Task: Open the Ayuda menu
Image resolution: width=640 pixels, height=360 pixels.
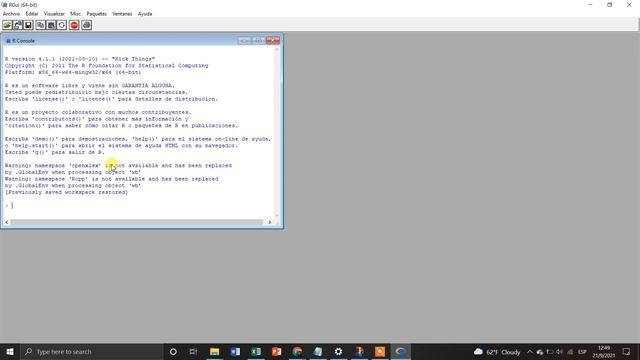Action: (145, 14)
